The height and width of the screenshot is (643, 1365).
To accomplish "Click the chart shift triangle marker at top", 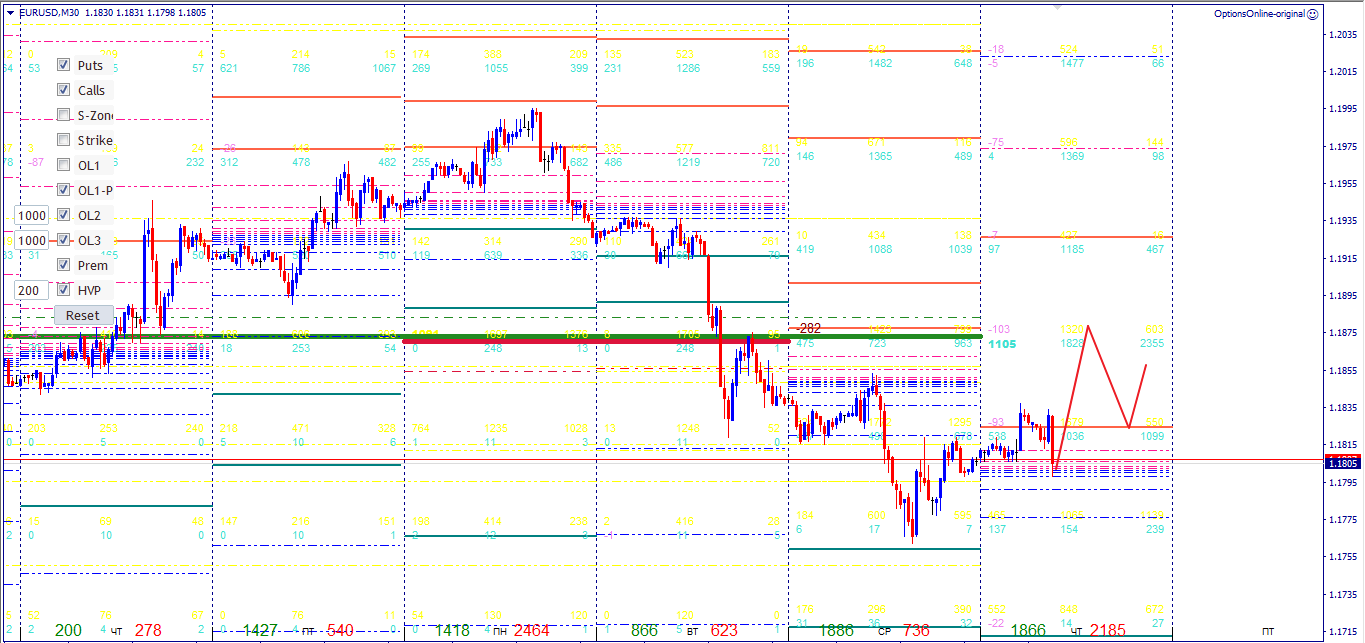I will (x=1059, y=6).
